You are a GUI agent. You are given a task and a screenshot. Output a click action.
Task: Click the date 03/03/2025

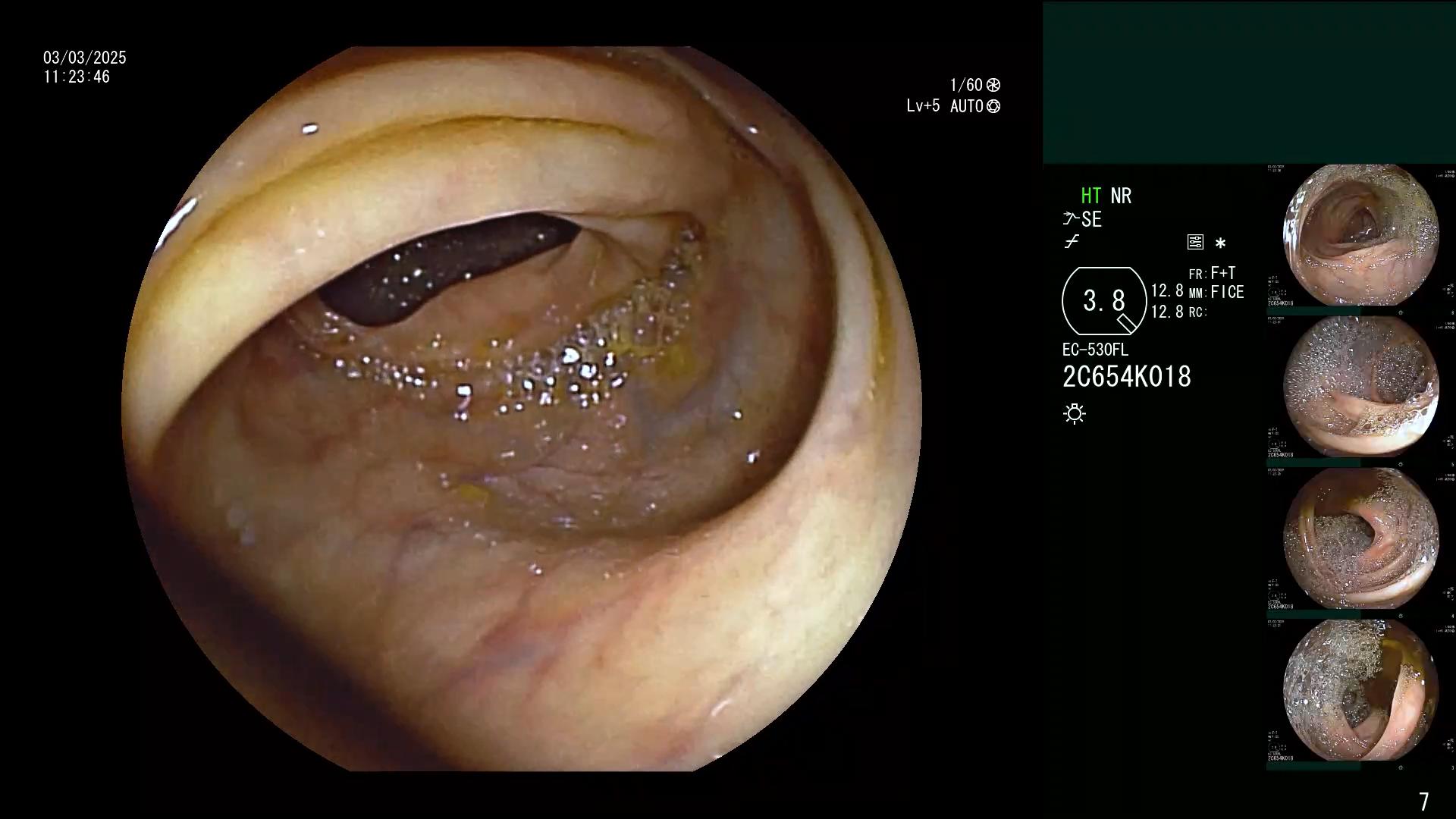coord(85,58)
